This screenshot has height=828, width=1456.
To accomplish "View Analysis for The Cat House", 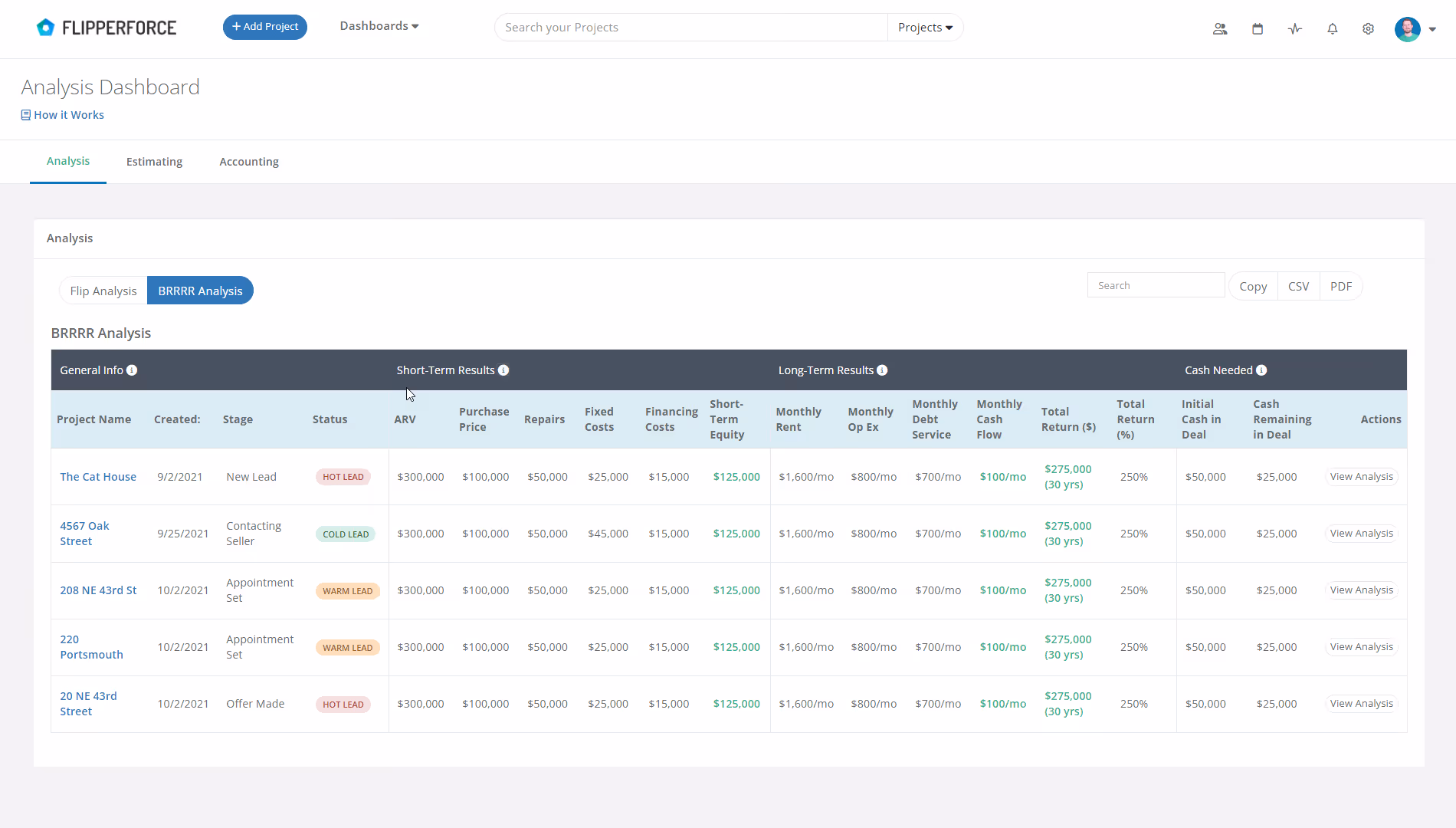I will coord(1362,476).
